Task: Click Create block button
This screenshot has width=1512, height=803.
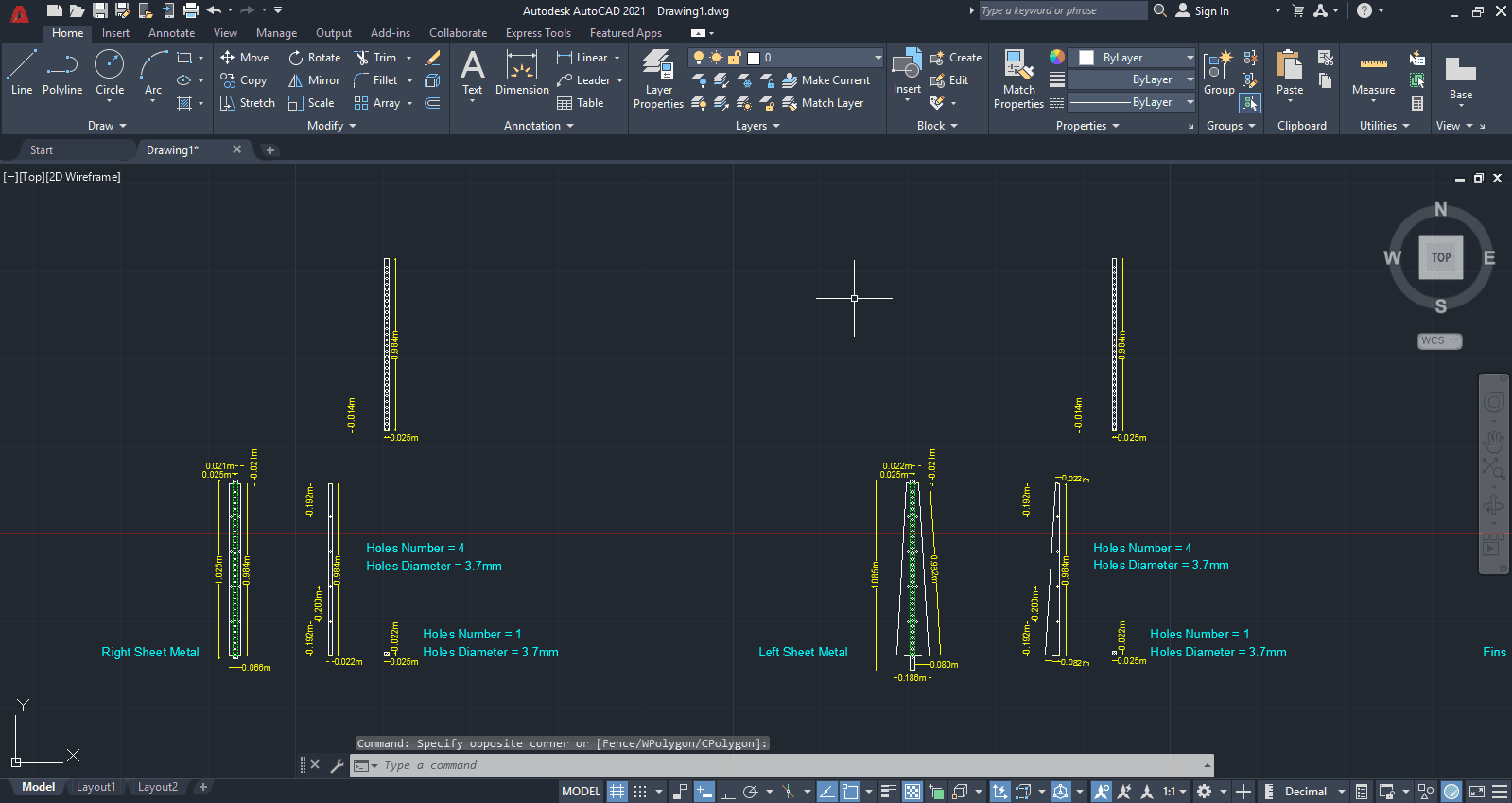Action: click(956, 58)
